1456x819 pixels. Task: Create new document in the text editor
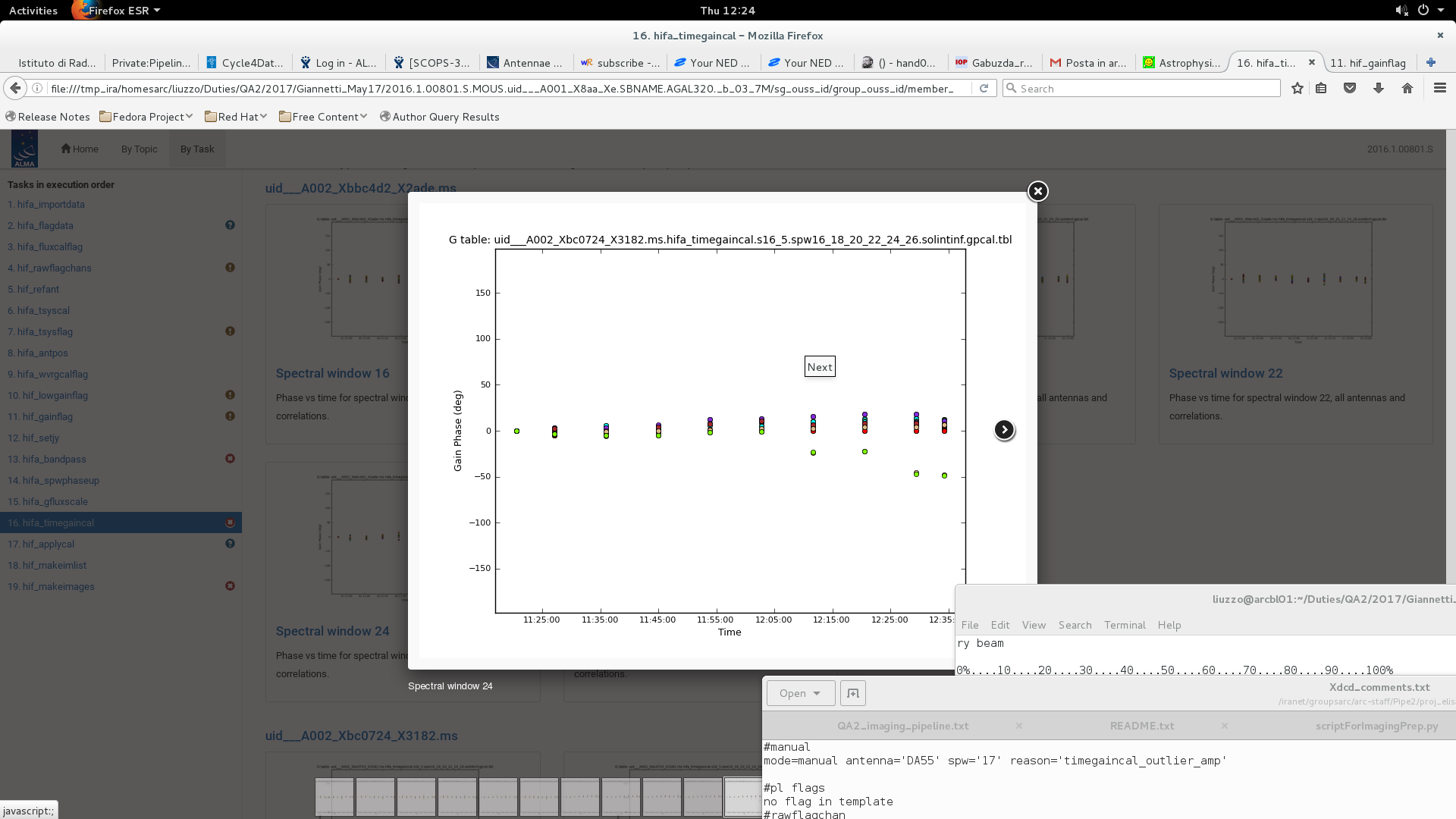(x=853, y=693)
